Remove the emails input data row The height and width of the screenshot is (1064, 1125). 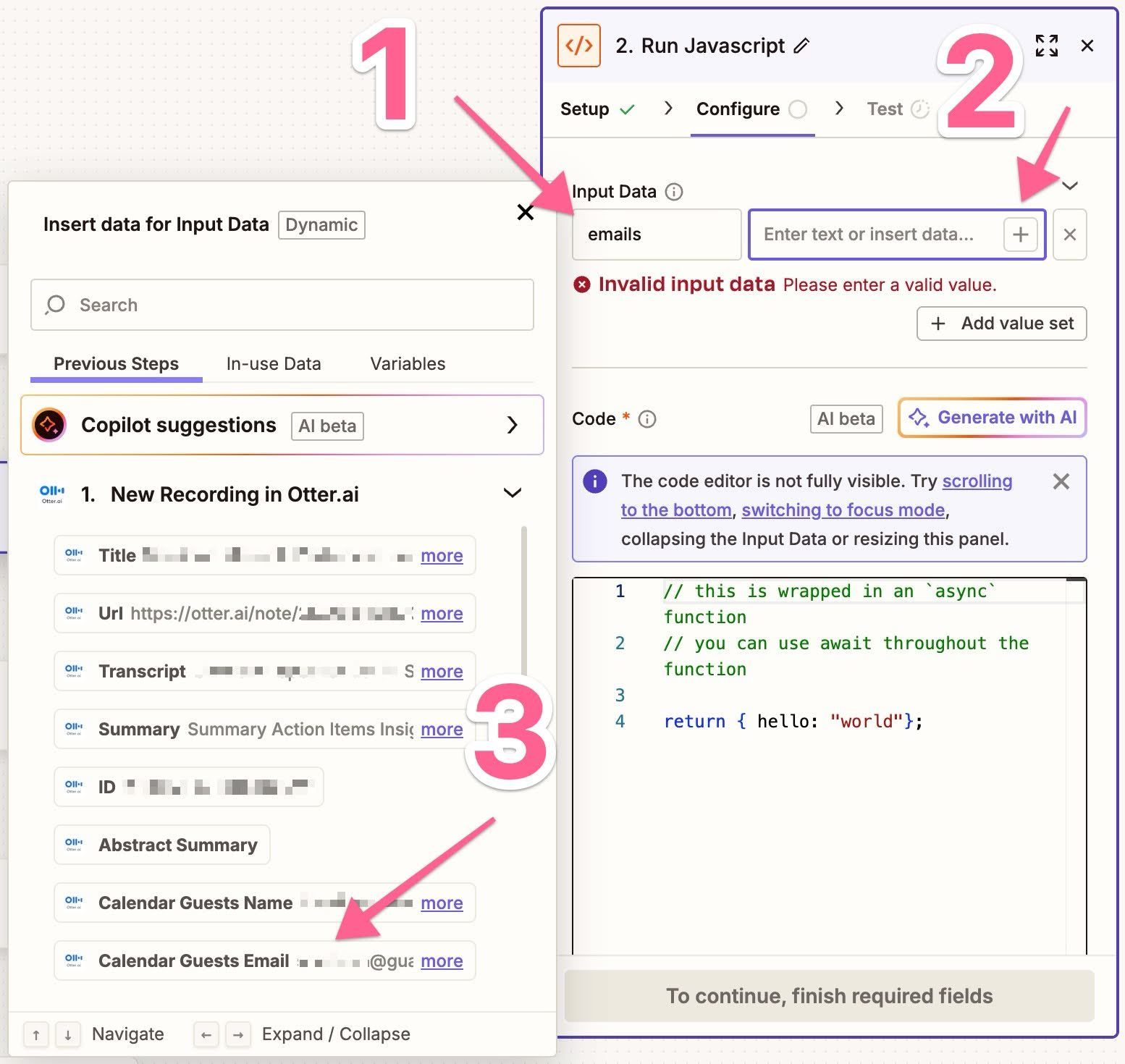(x=1069, y=235)
